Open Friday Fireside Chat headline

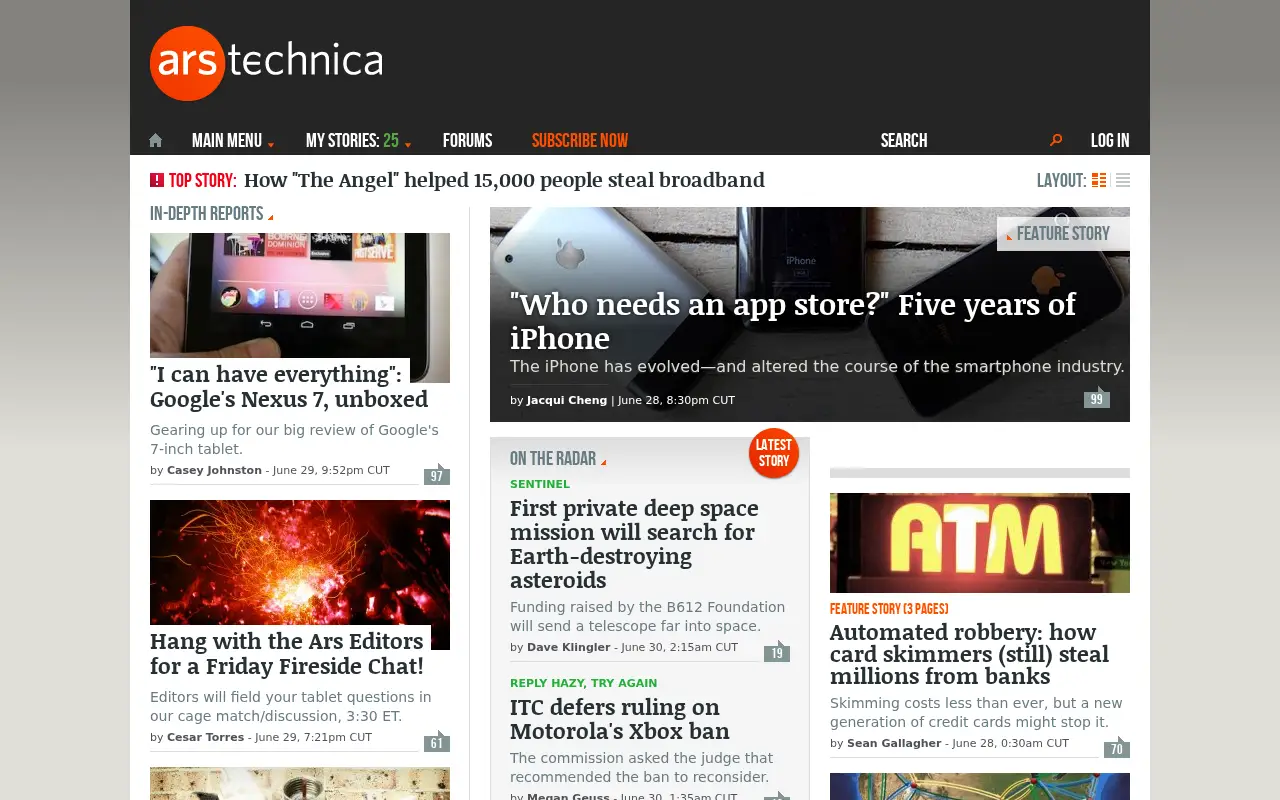[287, 653]
